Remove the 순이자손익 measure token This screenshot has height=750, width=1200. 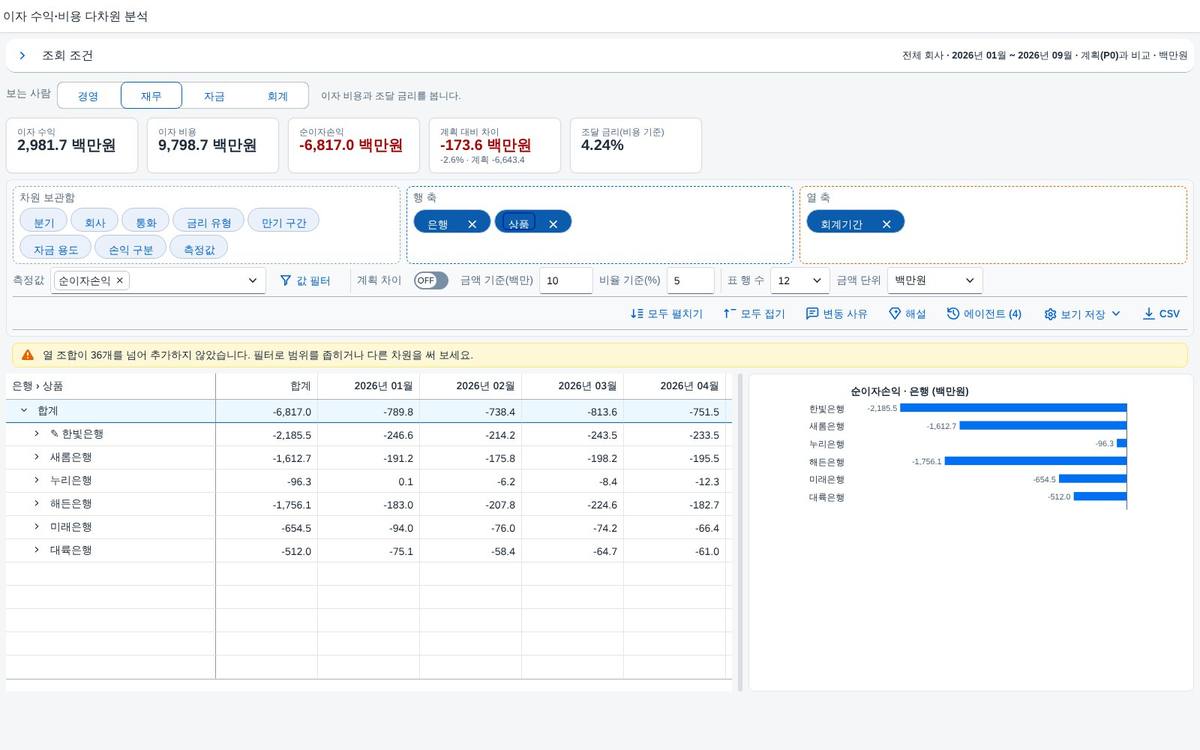pyautogui.click(x=120, y=281)
